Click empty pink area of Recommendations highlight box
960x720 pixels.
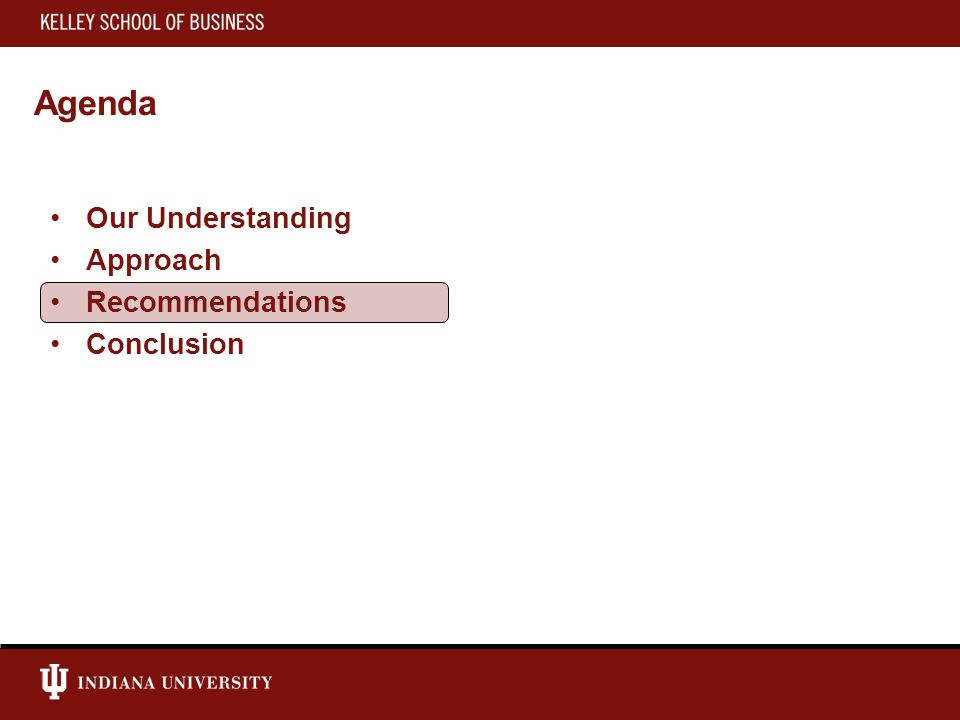tap(398, 302)
